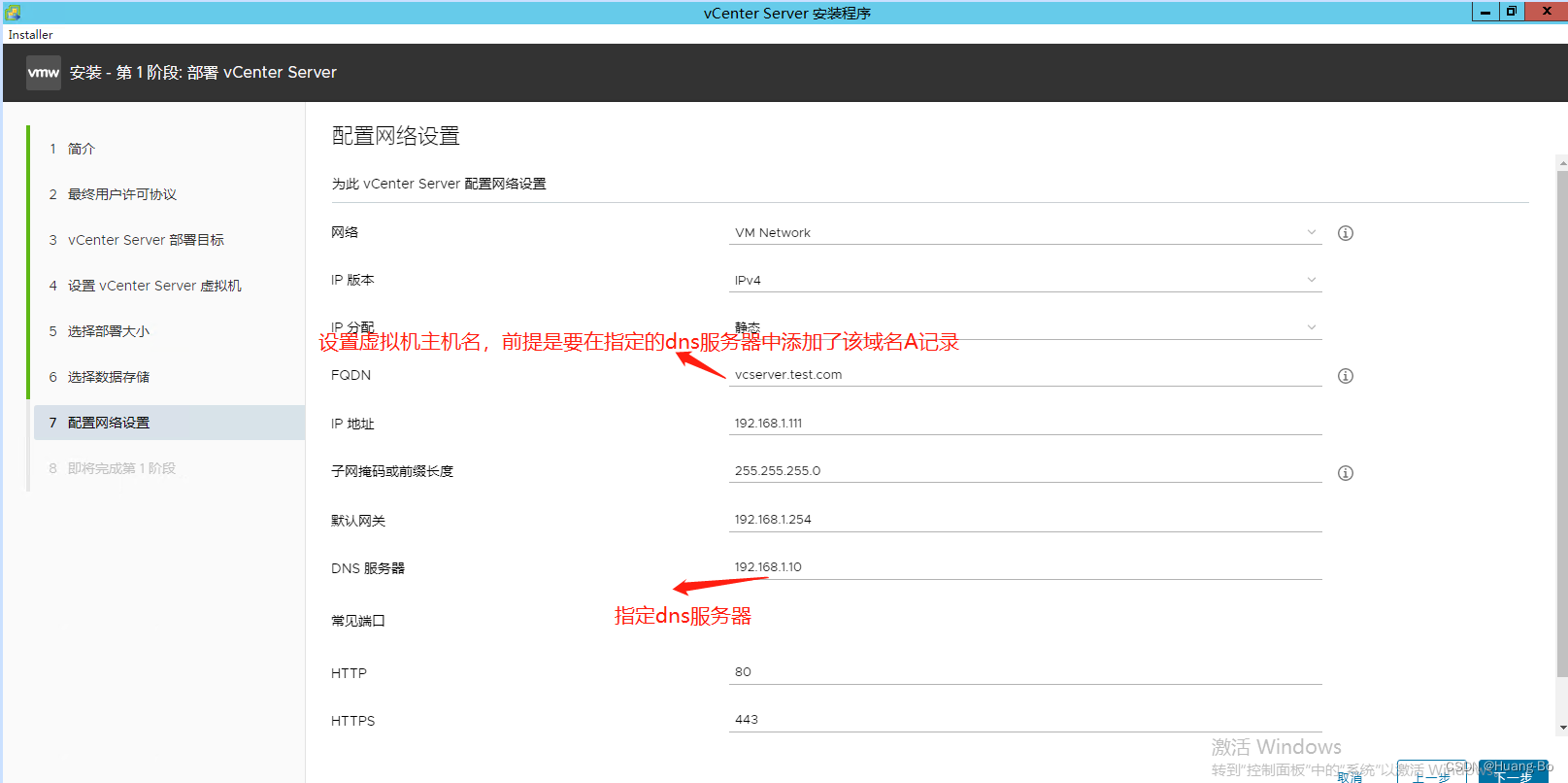Click the 子网掩码或前缀长度 label
The height and width of the screenshot is (783, 1568).
click(x=392, y=471)
